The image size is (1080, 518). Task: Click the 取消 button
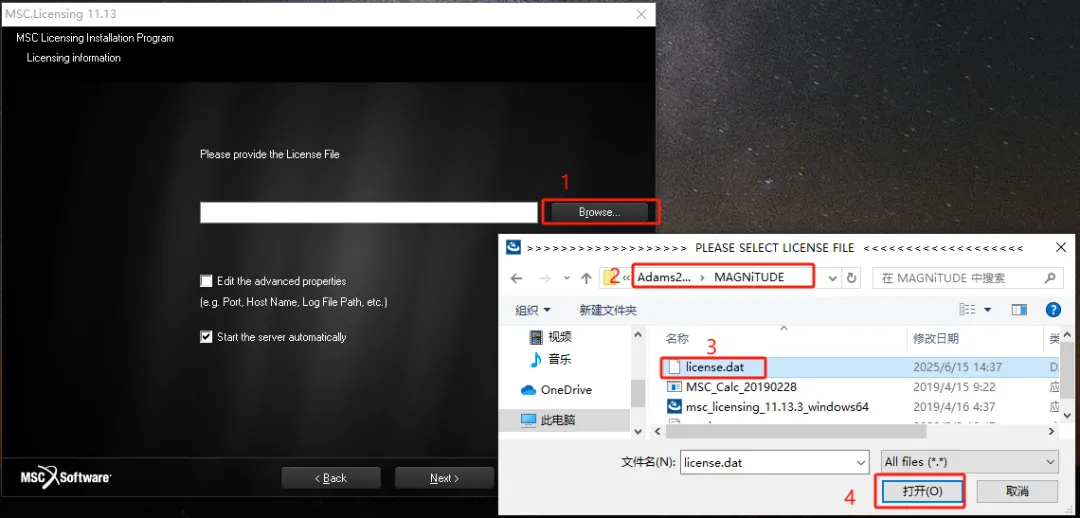1017,491
